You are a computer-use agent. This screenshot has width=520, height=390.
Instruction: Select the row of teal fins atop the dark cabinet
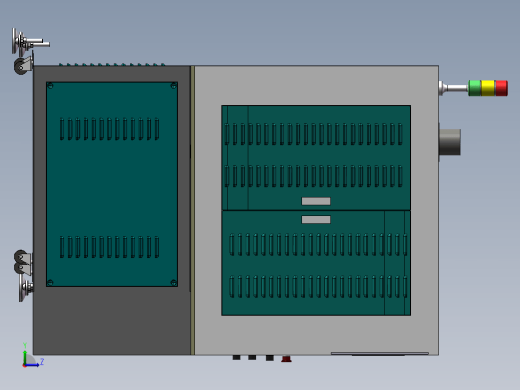[x=112, y=64]
